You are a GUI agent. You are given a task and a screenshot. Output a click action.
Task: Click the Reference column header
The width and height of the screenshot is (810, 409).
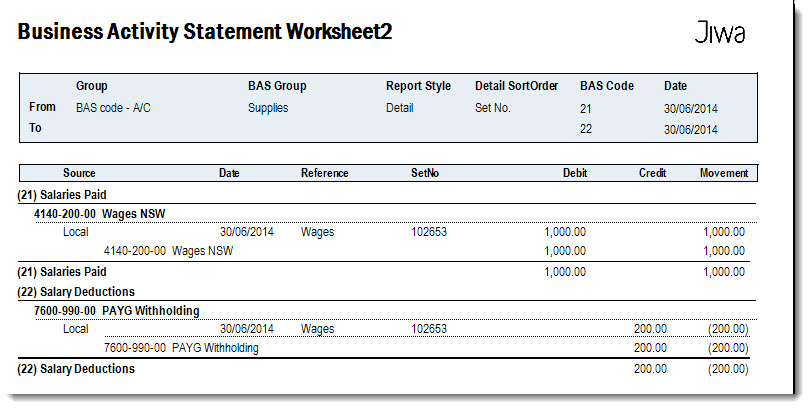(324, 173)
